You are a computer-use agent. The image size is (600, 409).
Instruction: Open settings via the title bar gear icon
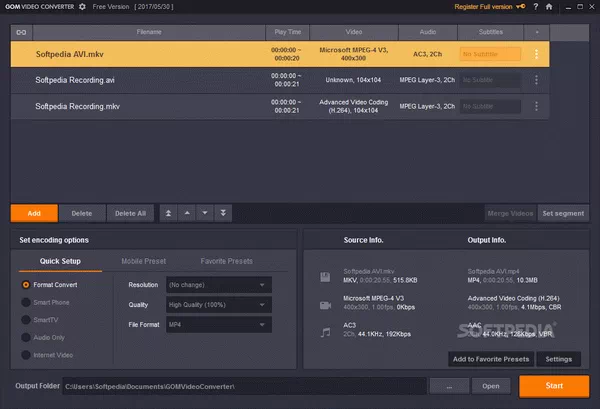point(82,7)
